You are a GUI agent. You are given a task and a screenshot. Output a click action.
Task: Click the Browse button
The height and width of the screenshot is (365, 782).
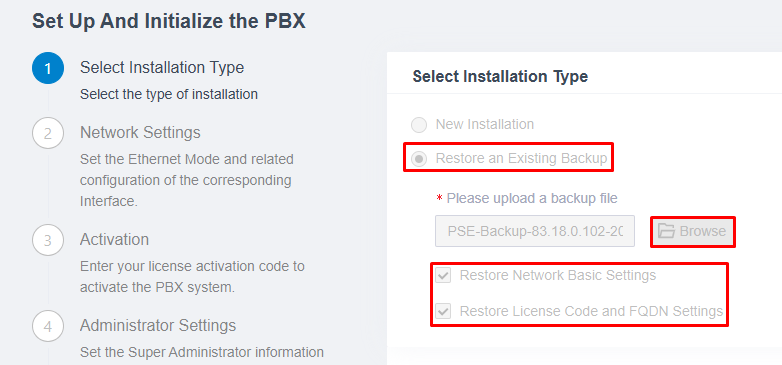pos(692,231)
